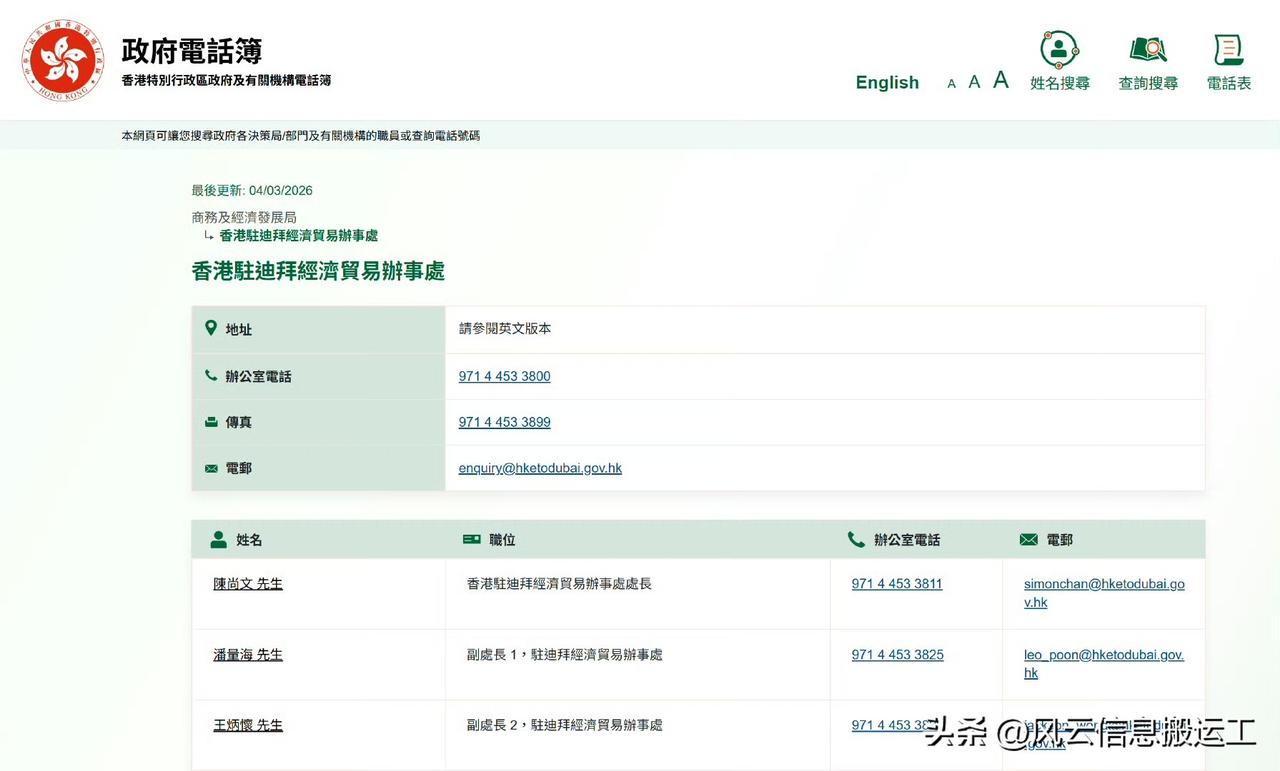
Task: Select the largest font size A
Action: (1001, 80)
